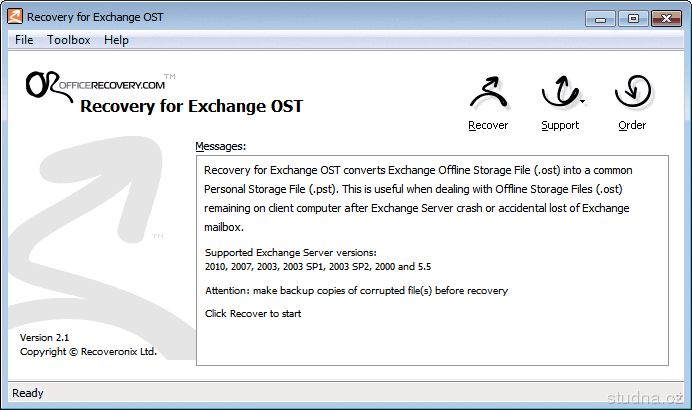The height and width of the screenshot is (410, 692).
Task: Click the 'Version 2.1' text
Action: tap(44, 338)
